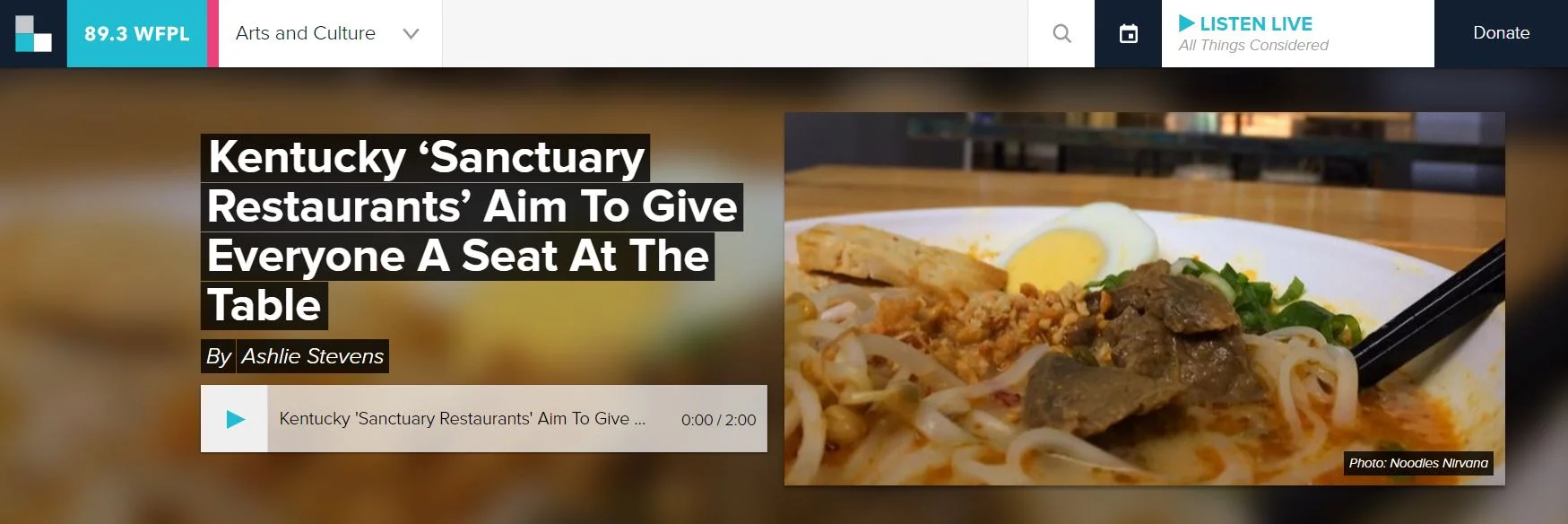Click the article headline about Sanctuary Restaurants
The width and height of the screenshot is (1568, 524).
pyautogui.click(x=472, y=231)
